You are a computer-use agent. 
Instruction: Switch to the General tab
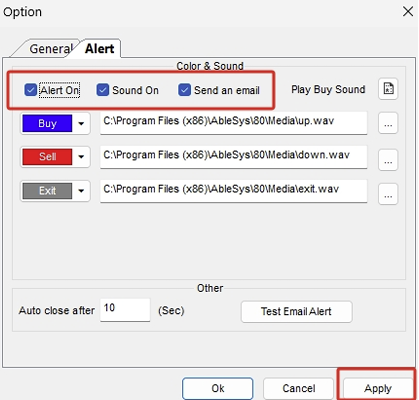[50, 49]
